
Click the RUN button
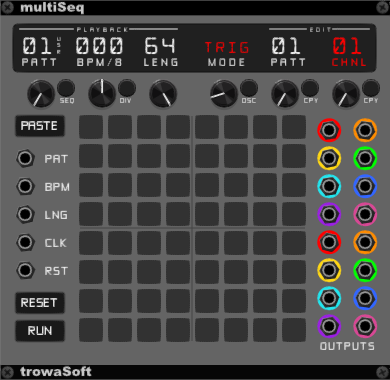pyautogui.click(x=40, y=331)
